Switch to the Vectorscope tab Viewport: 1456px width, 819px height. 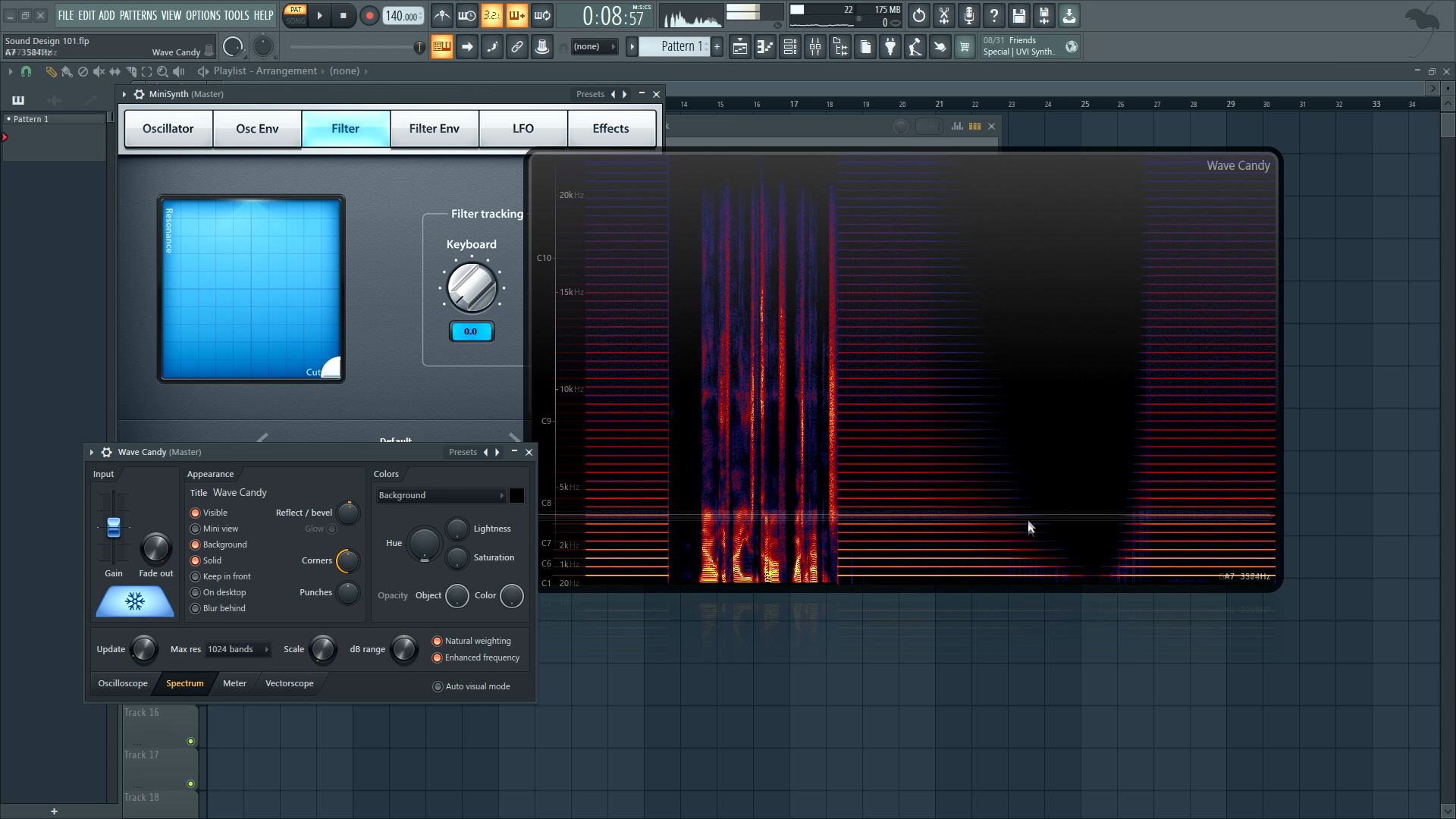[x=288, y=683]
